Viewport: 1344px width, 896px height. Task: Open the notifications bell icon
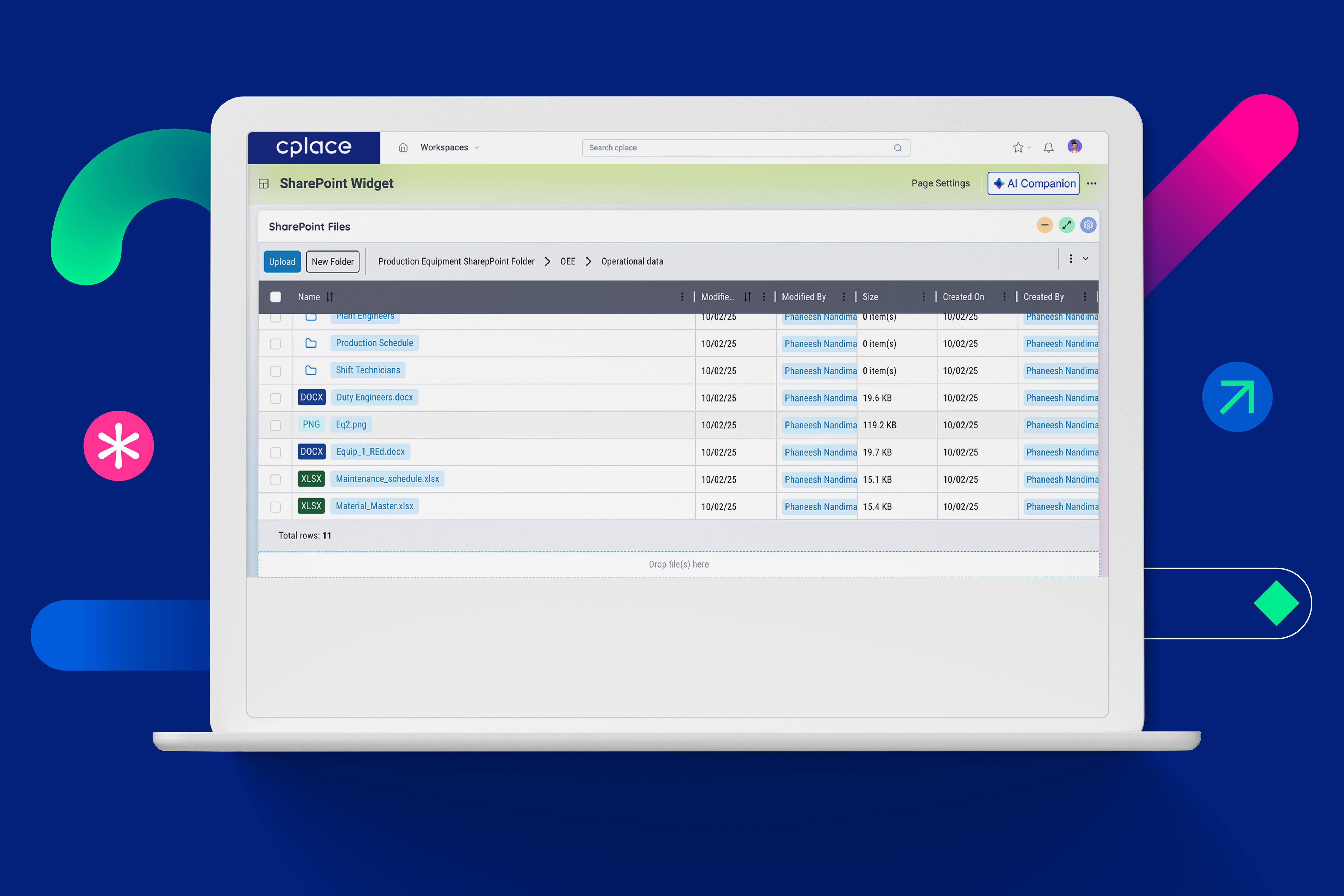(x=1049, y=148)
